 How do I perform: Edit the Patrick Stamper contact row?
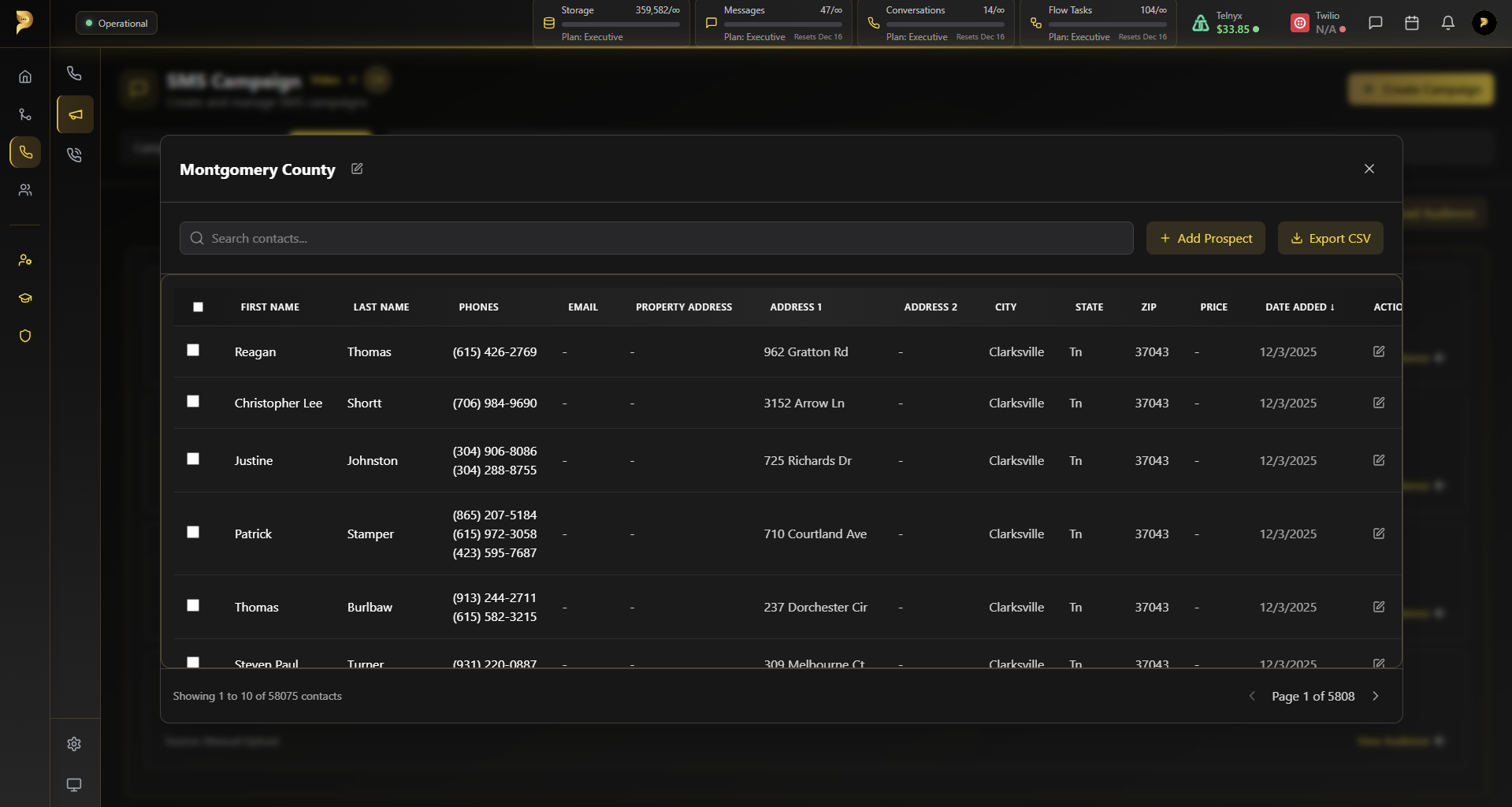1379,534
